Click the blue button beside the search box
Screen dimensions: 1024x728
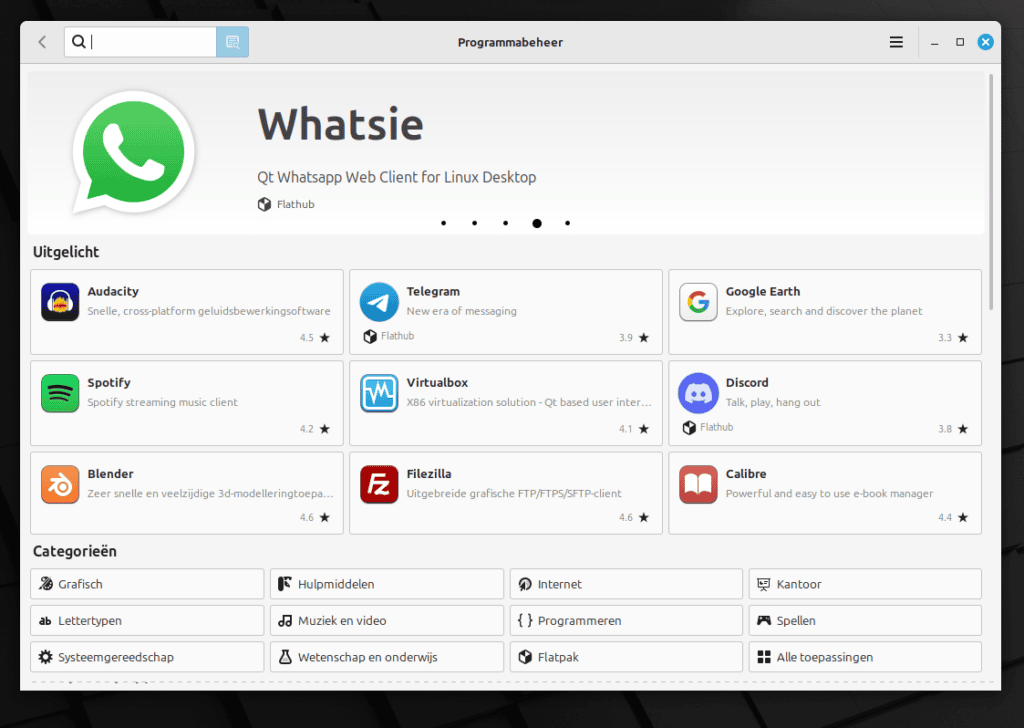tap(232, 41)
